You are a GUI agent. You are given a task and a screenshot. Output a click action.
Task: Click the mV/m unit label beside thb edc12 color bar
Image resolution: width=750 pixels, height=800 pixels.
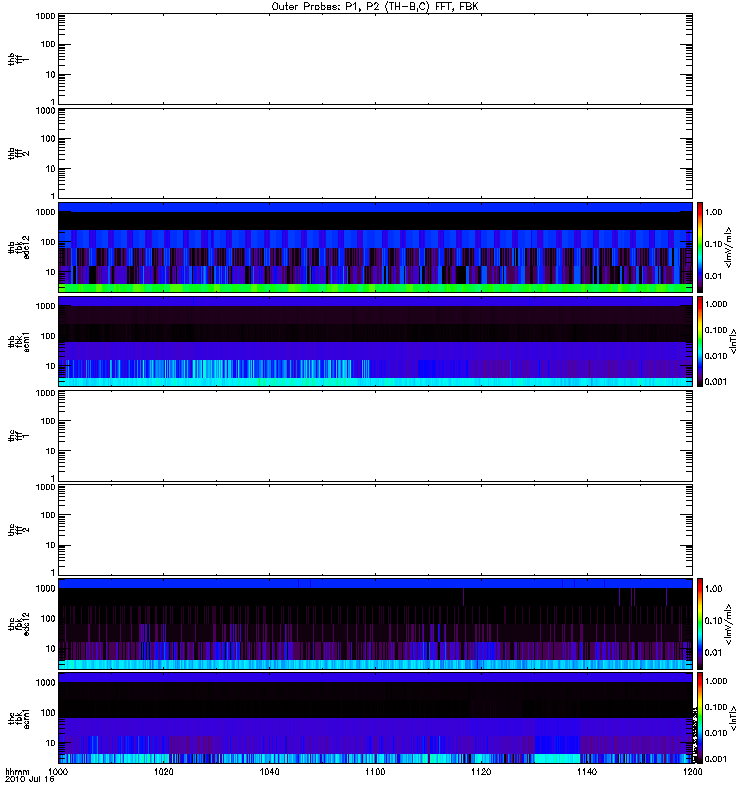click(729, 247)
